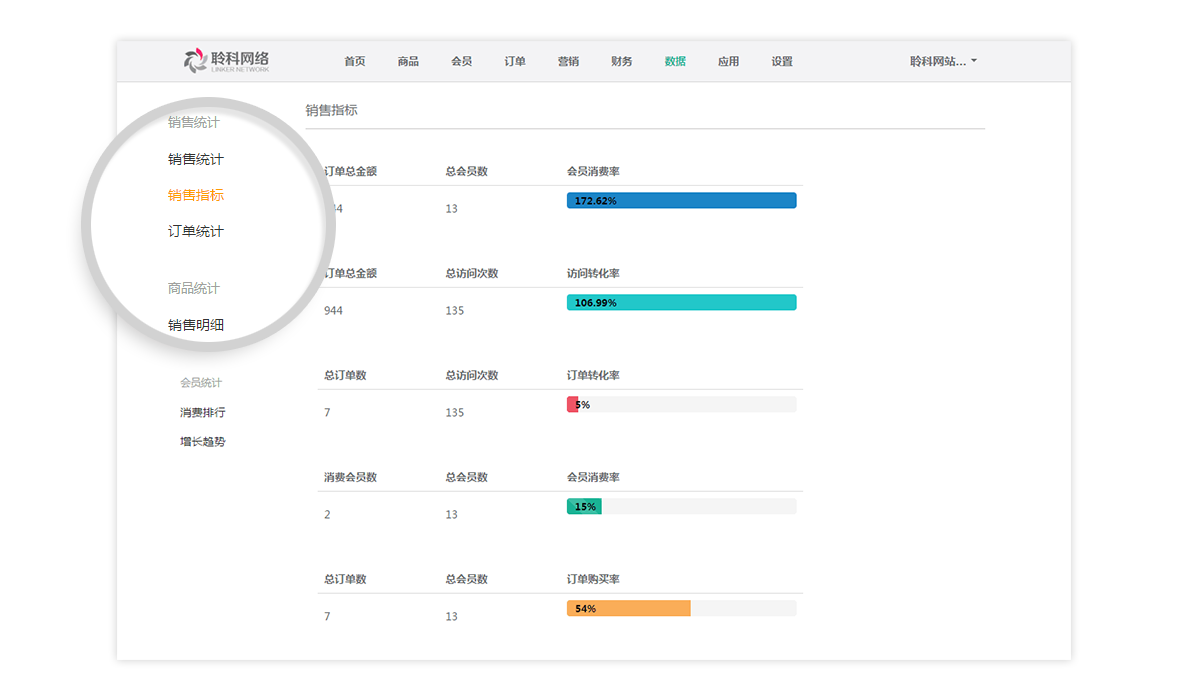The width and height of the screenshot is (1200, 700).
Task: Open the 应用 menu item
Action: click(728, 62)
